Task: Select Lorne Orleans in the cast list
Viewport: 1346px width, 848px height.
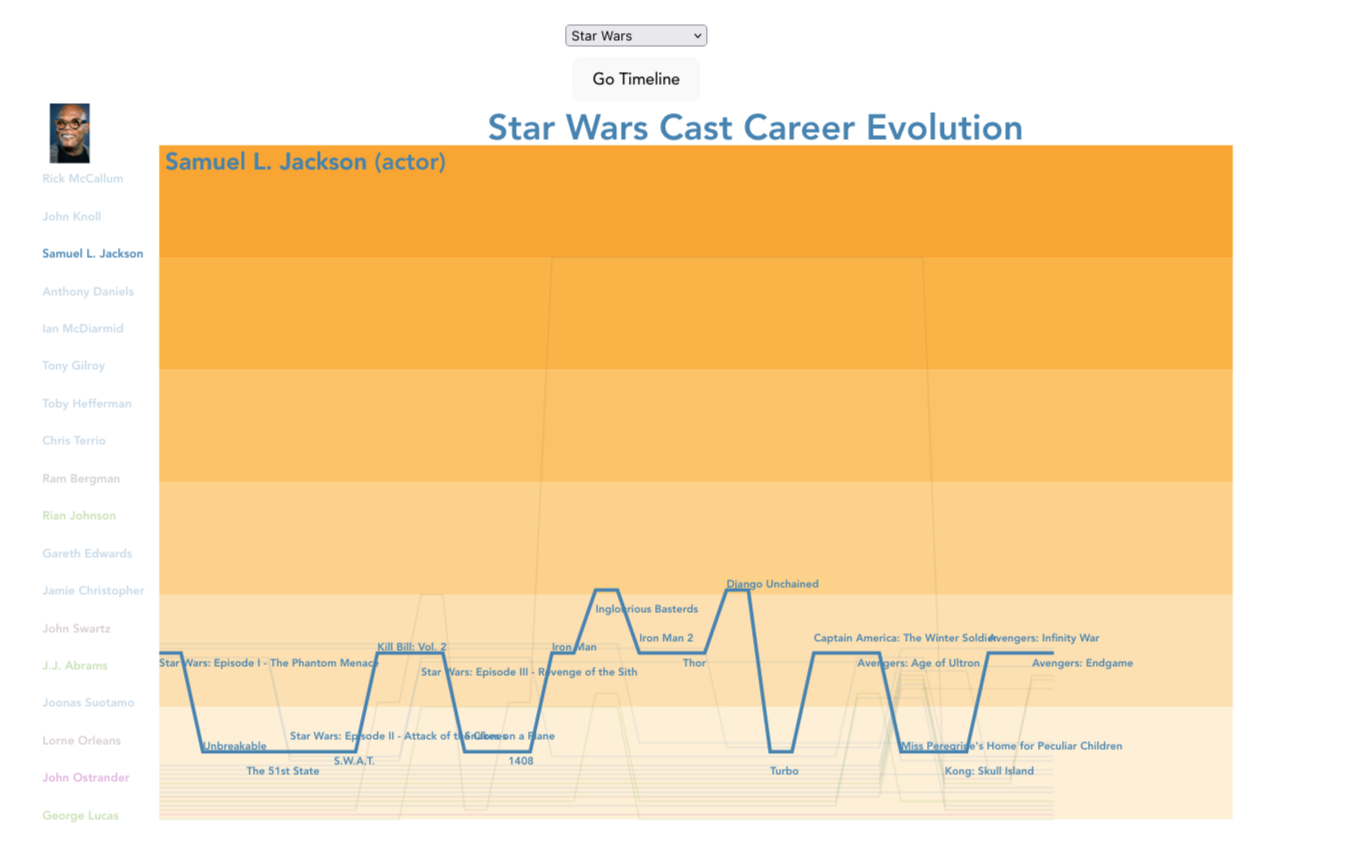Action: [x=81, y=741]
